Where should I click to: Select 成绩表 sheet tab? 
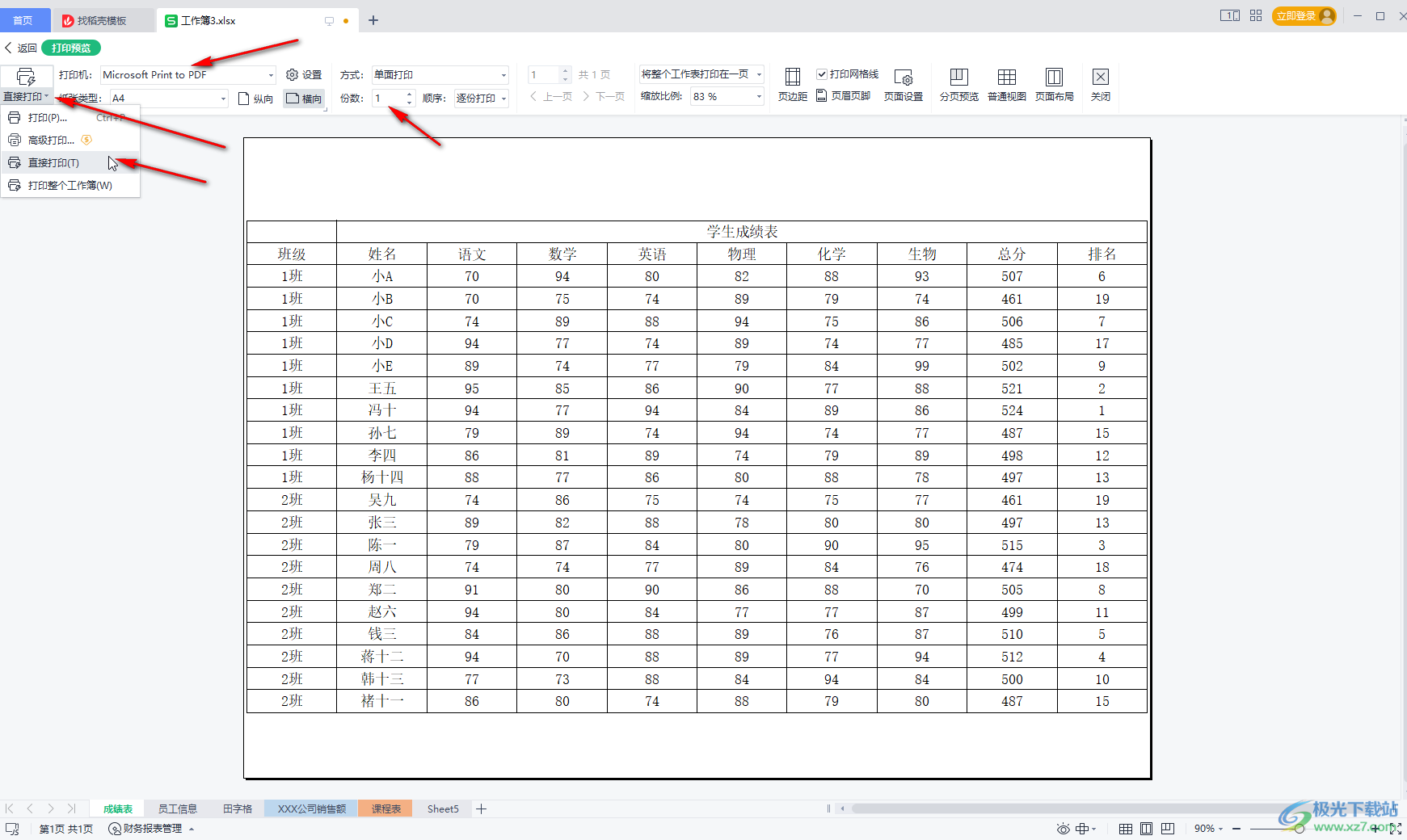[118, 809]
